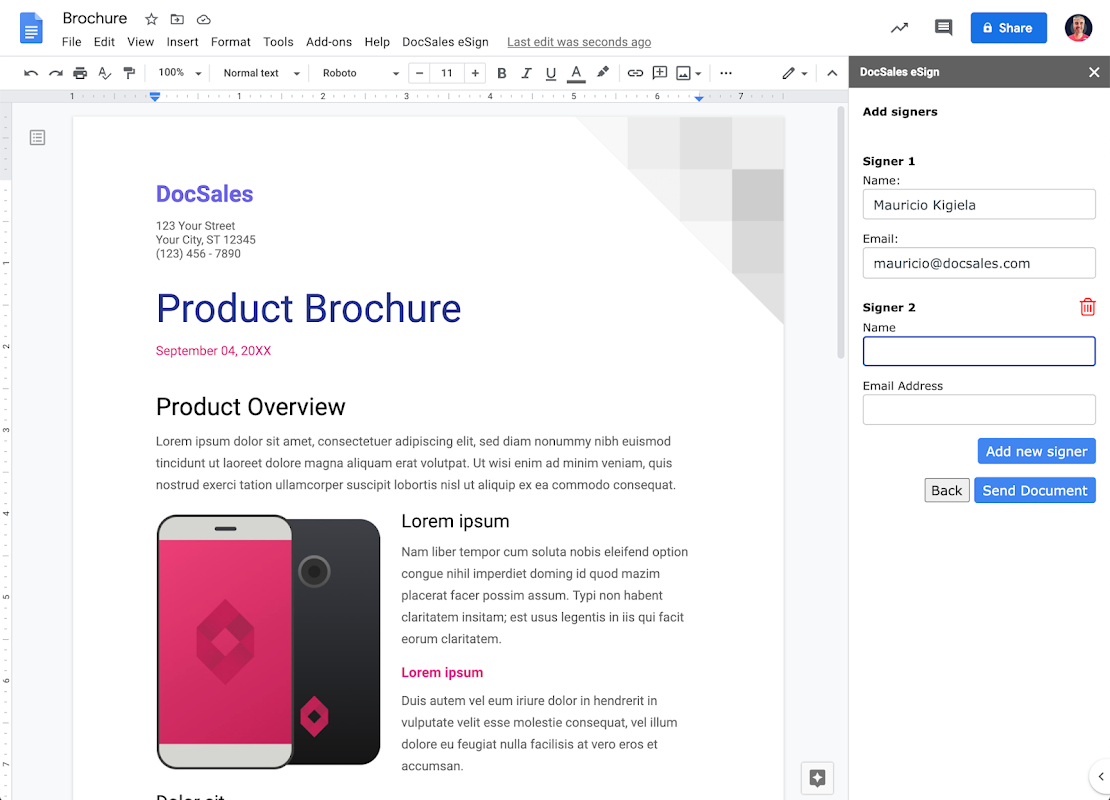Click 'Last edit was seconds ago' link

[x=579, y=42]
